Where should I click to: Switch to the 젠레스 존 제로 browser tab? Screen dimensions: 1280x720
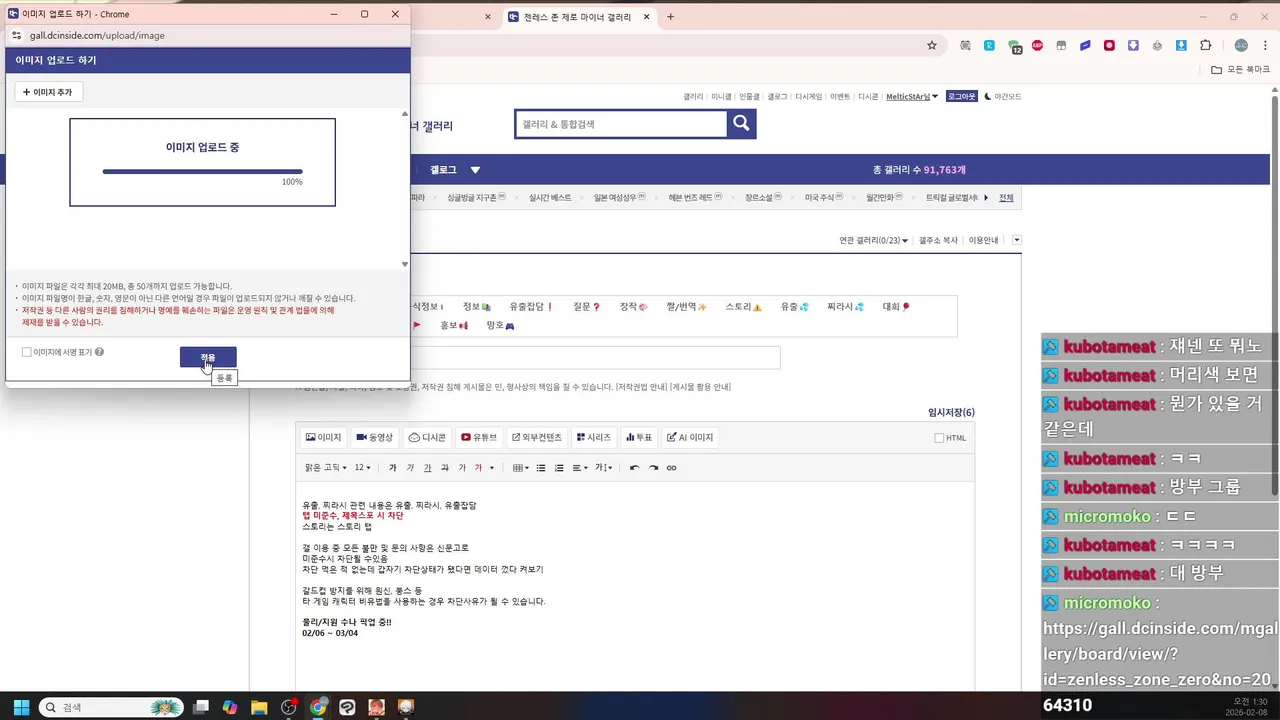[579, 17]
